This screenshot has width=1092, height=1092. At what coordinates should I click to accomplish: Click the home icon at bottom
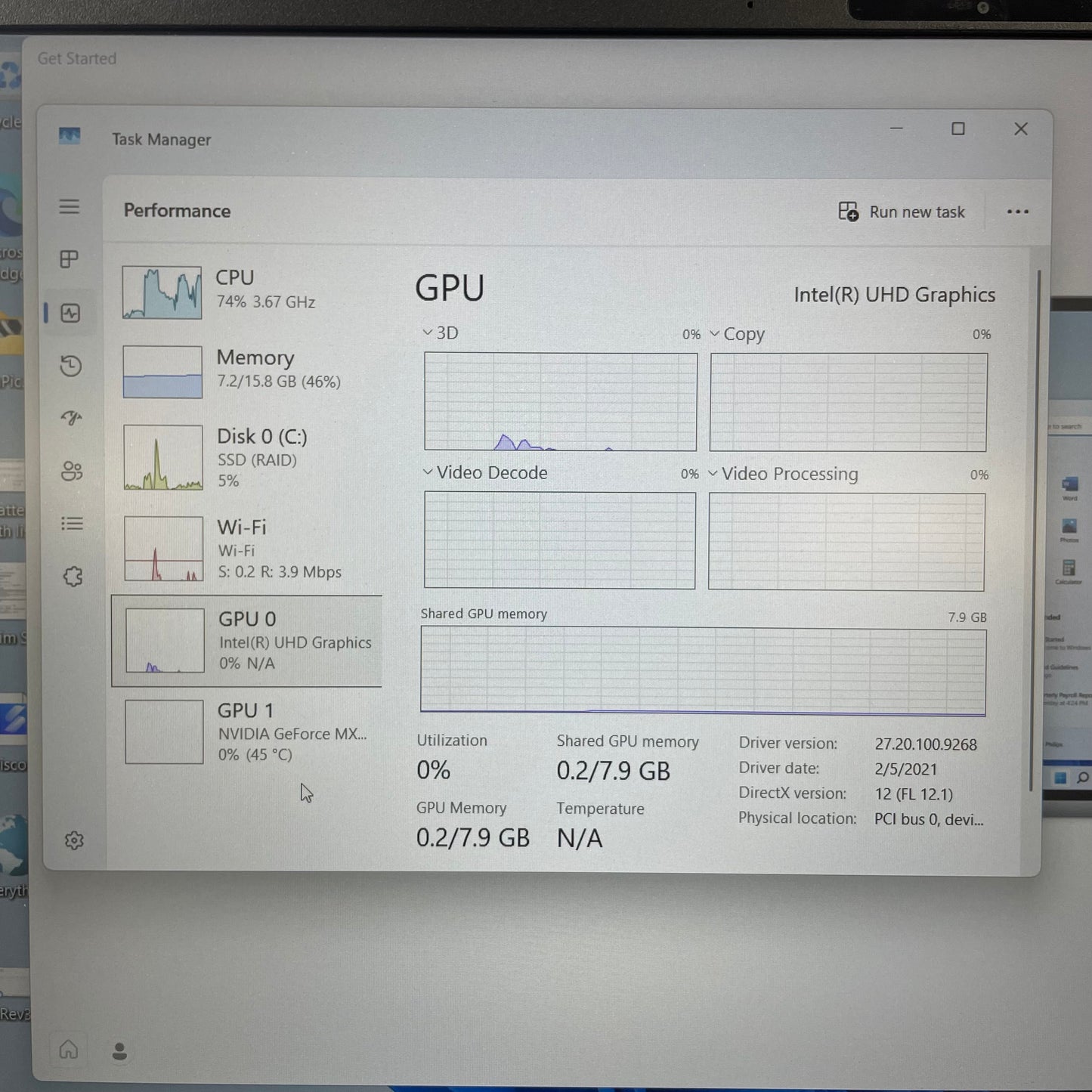click(68, 1049)
